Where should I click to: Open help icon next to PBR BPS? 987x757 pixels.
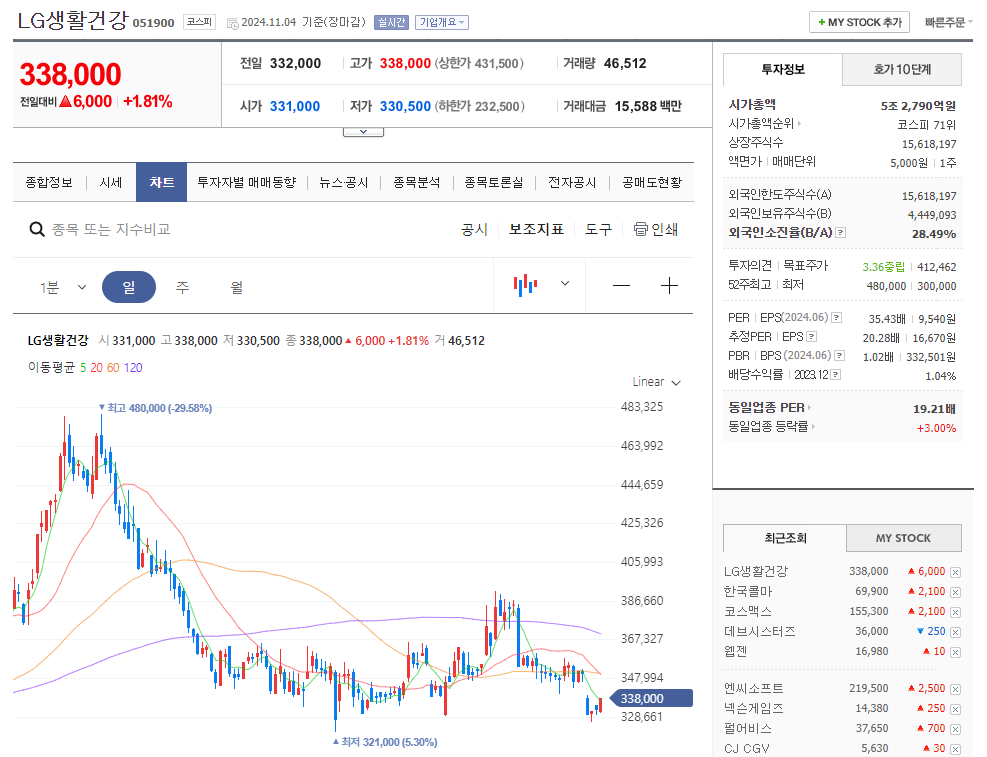840,356
